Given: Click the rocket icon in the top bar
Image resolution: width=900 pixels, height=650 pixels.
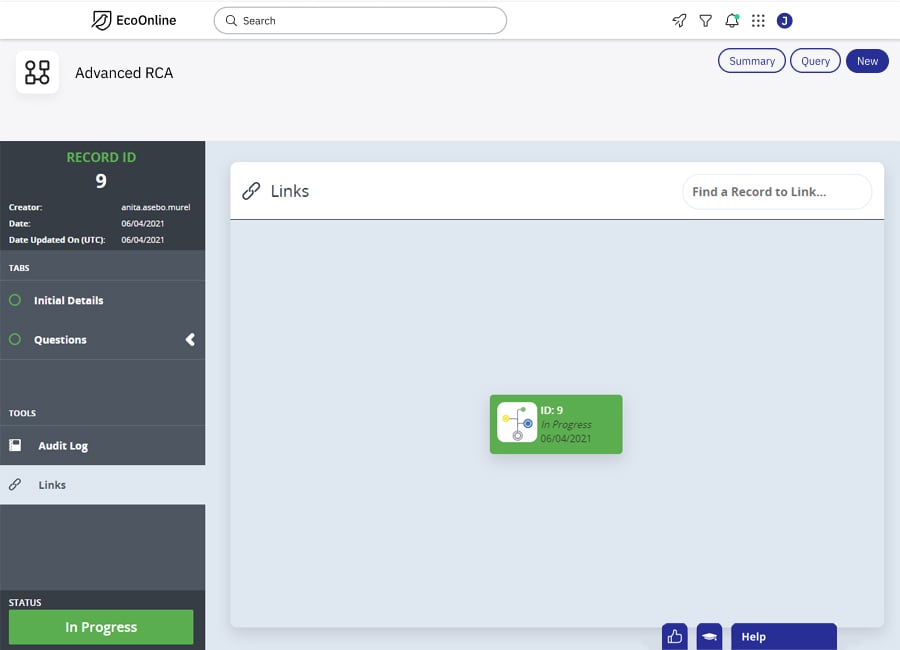Looking at the screenshot, I should click(679, 21).
